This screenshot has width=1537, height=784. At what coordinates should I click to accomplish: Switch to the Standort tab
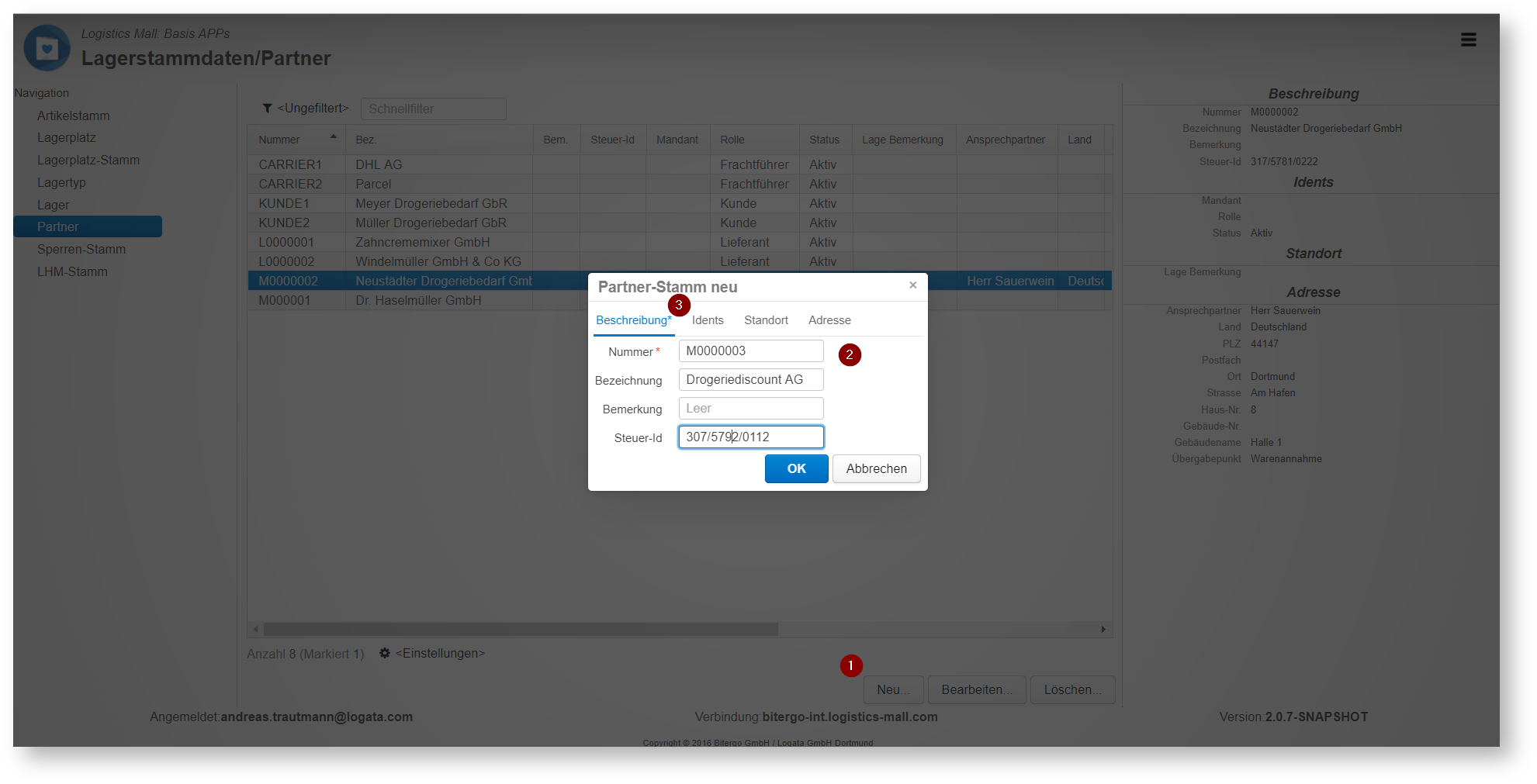coord(766,320)
